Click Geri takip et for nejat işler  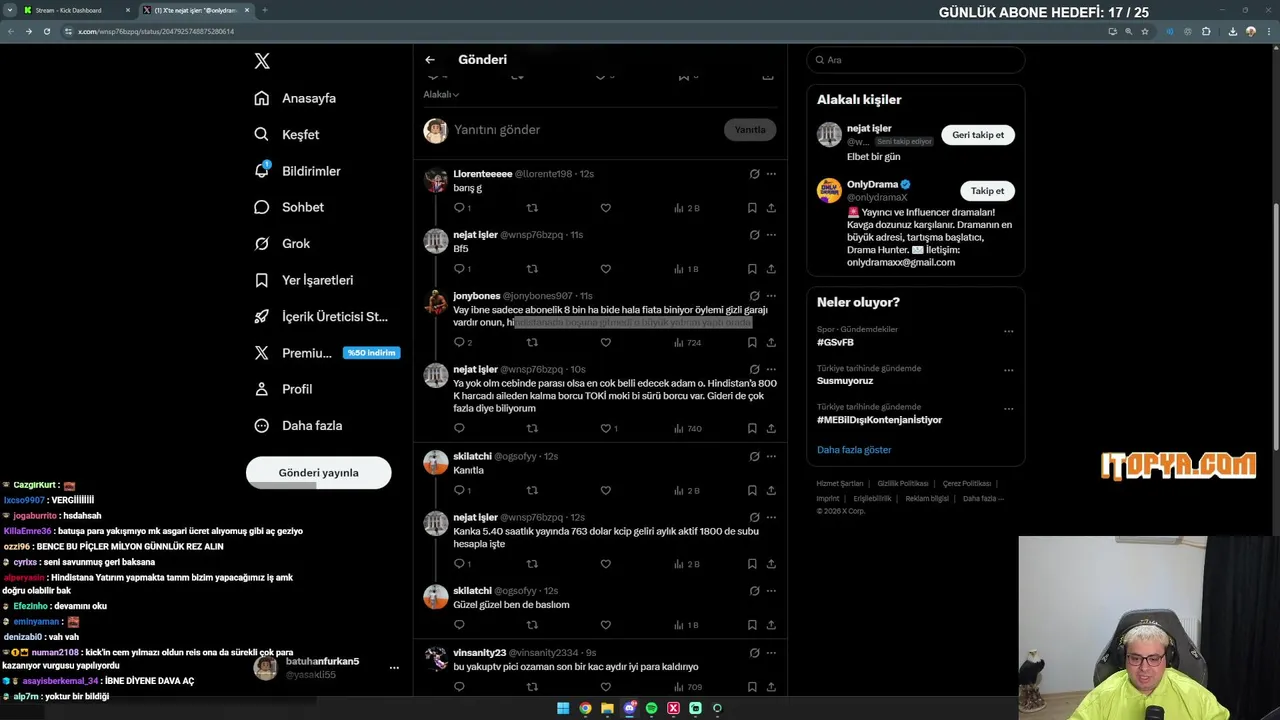tap(978, 134)
